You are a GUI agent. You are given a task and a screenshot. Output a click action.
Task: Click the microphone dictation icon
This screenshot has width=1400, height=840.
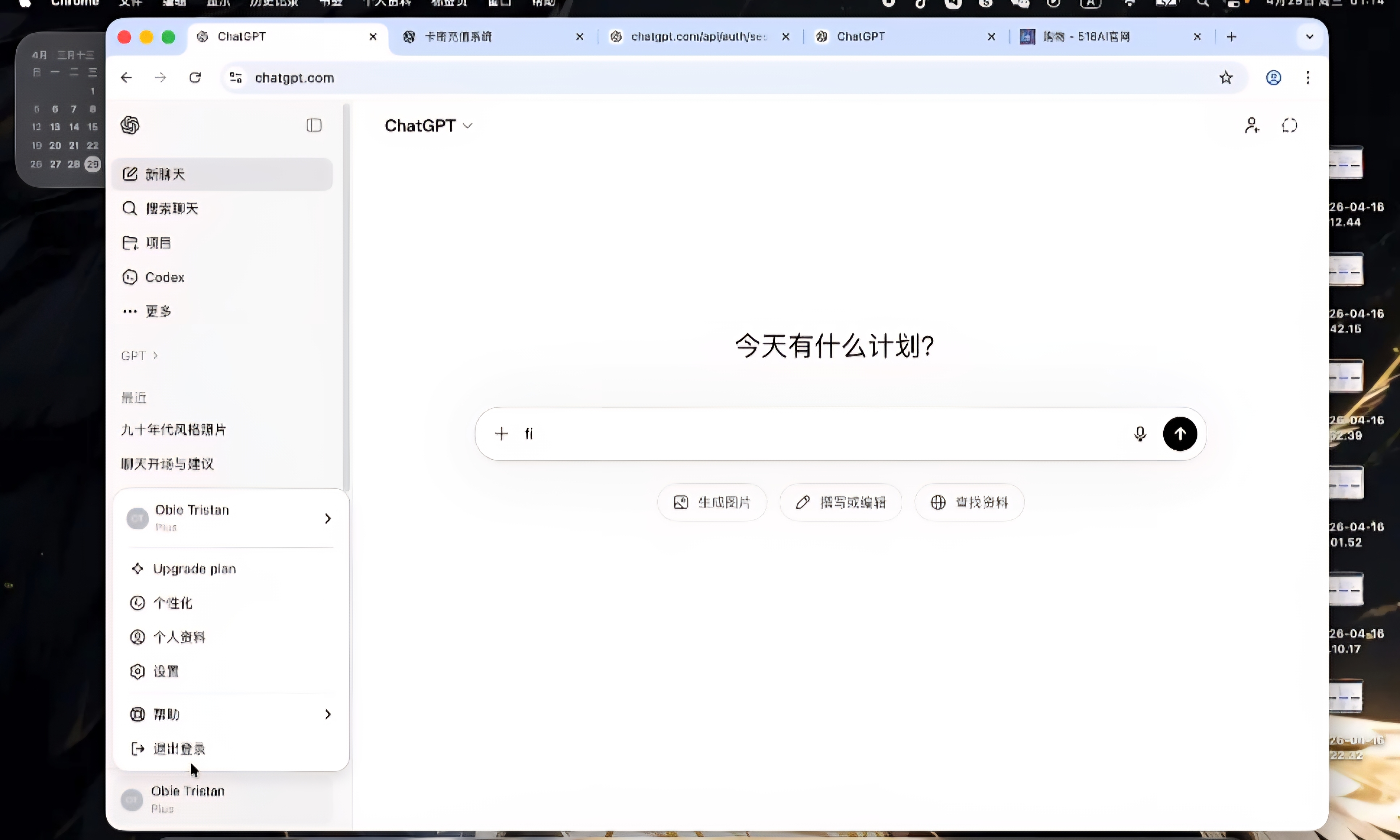pos(1140,434)
